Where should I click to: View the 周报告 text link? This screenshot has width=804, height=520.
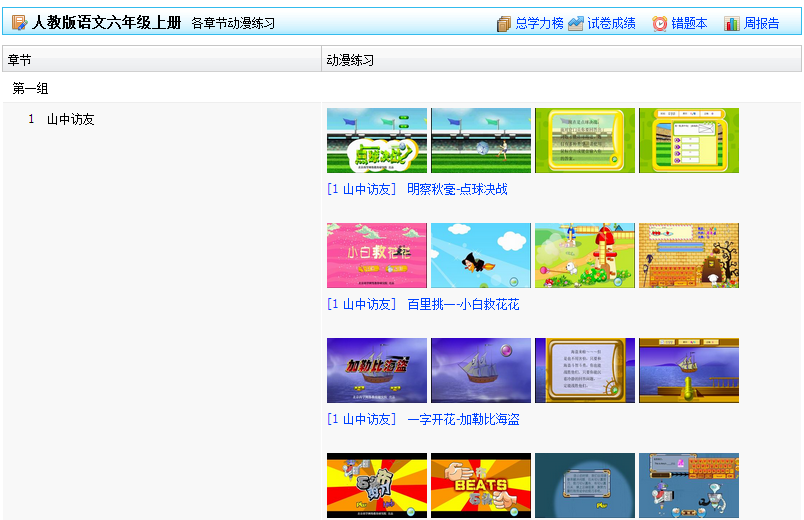click(x=762, y=24)
